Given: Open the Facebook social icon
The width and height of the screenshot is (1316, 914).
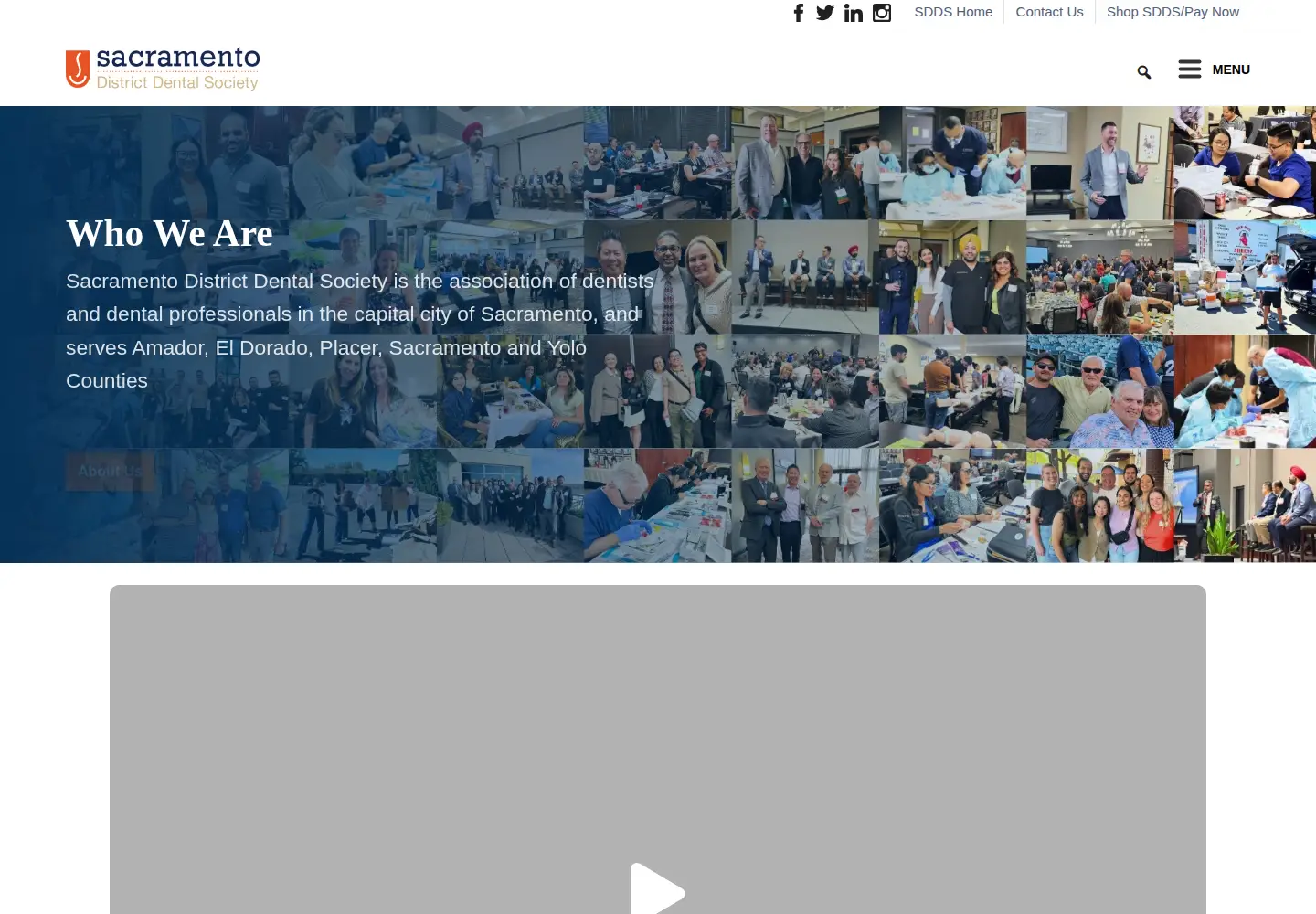Looking at the screenshot, I should pyautogui.click(x=799, y=13).
